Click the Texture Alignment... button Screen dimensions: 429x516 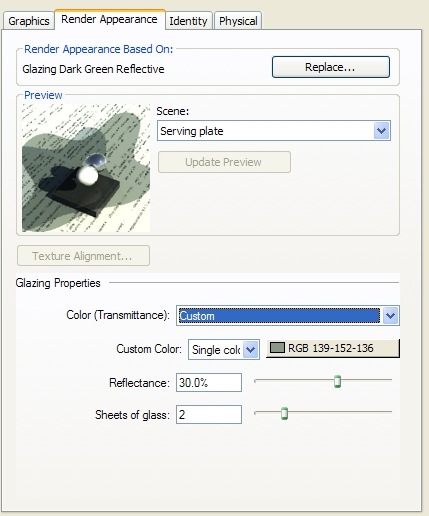[83, 256]
